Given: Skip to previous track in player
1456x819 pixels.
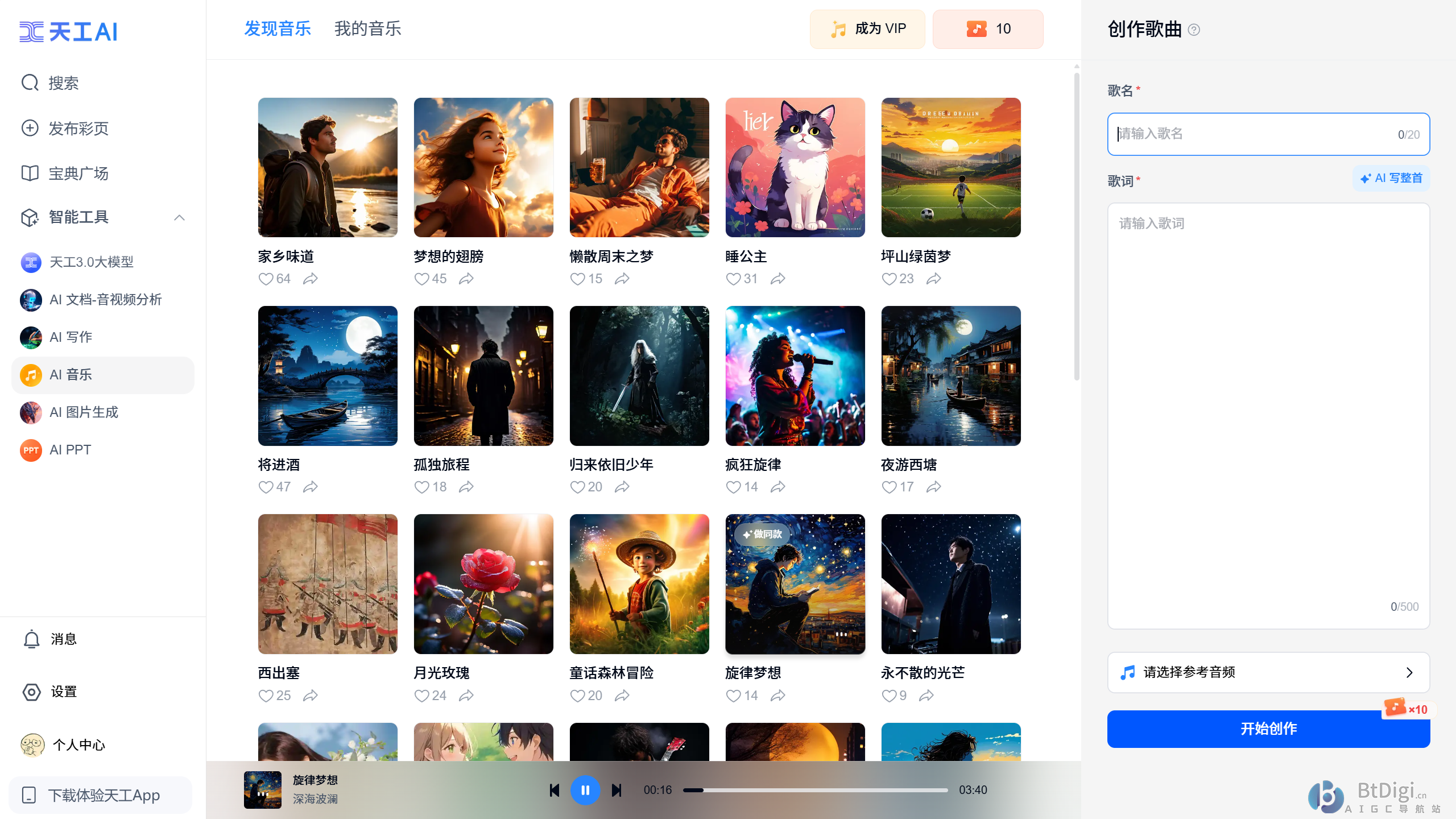Looking at the screenshot, I should [x=555, y=791].
